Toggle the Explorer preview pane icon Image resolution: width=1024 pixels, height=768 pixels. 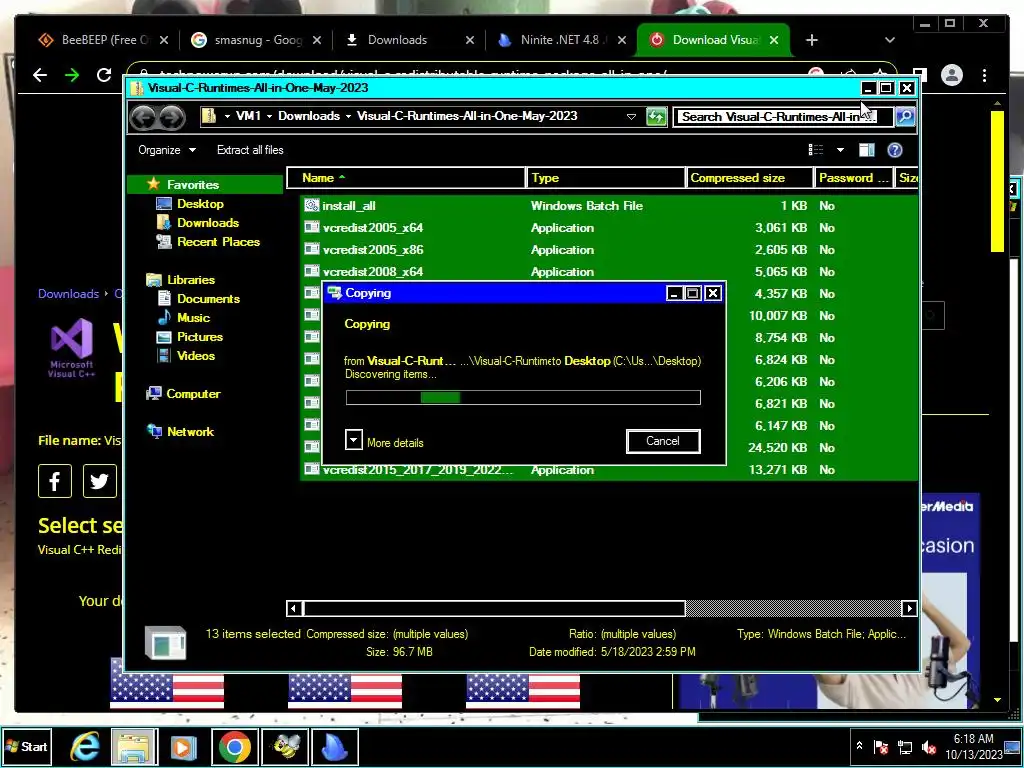pyautogui.click(x=867, y=150)
